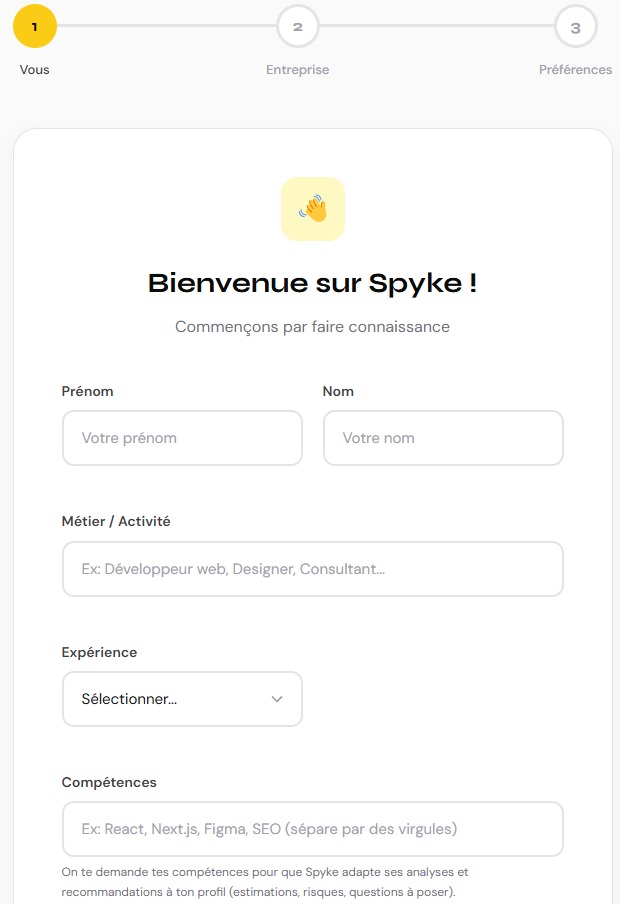The width and height of the screenshot is (620, 904).
Task: Jump to step 2 circle
Action: tap(298, 27)
